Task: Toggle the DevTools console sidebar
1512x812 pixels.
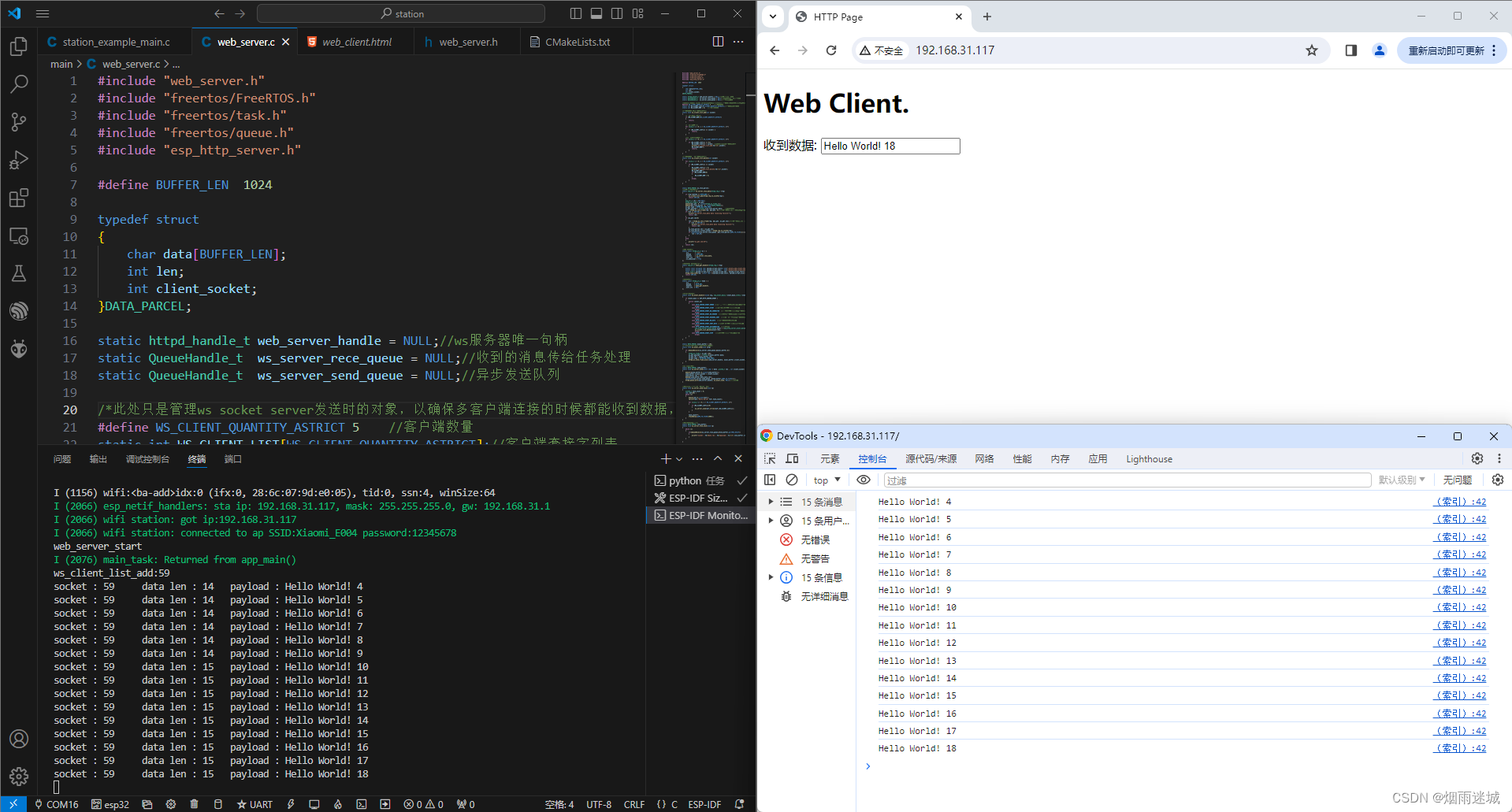Action: click(x=770, y=480)
